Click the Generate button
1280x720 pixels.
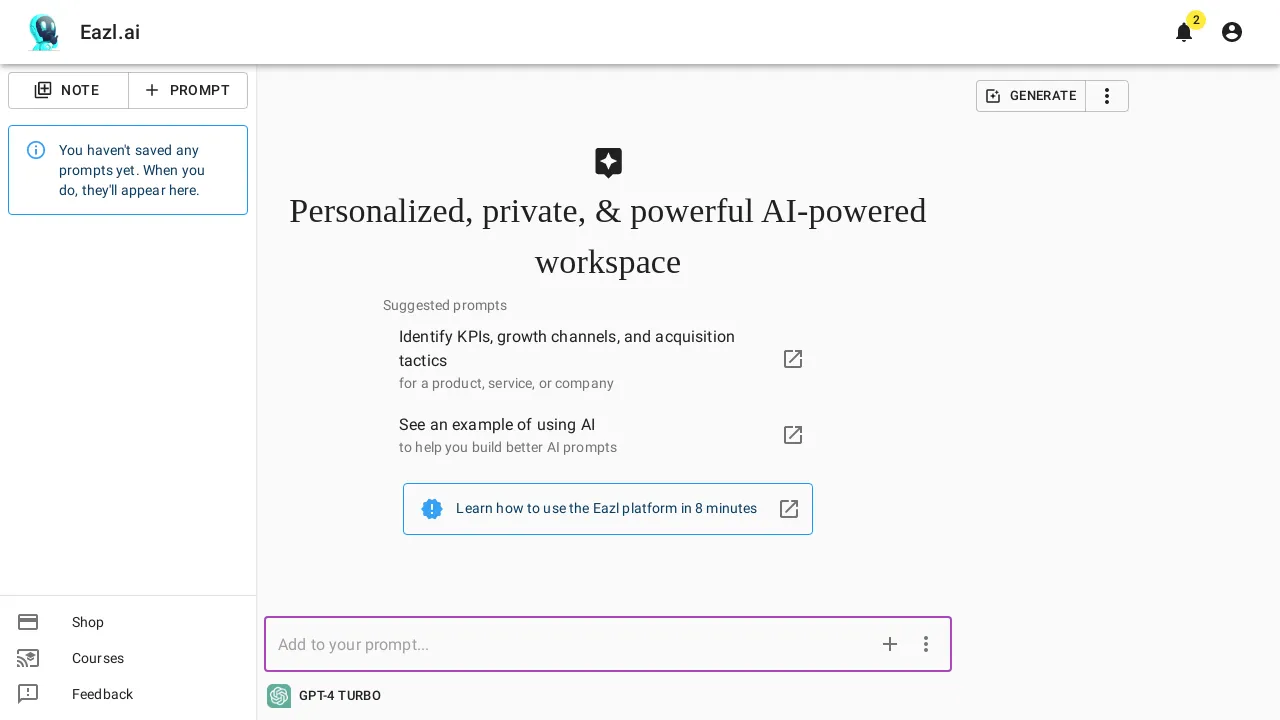point(1031,96)
